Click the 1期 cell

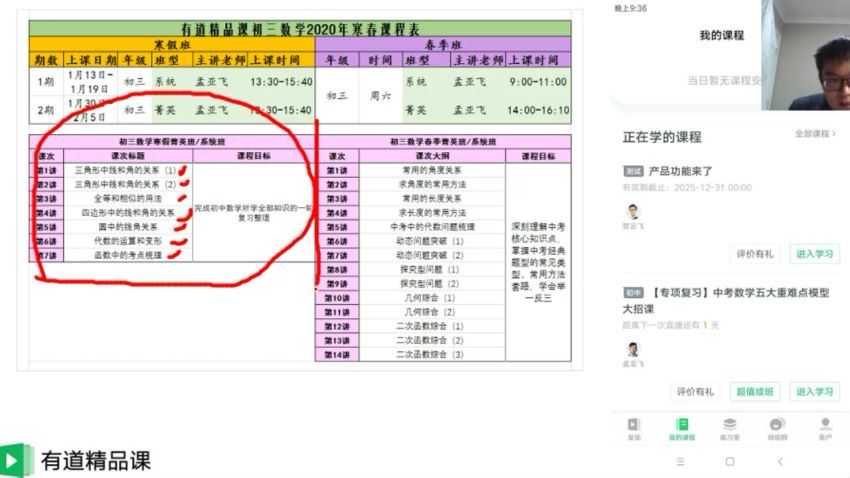[x=46, y=82]
